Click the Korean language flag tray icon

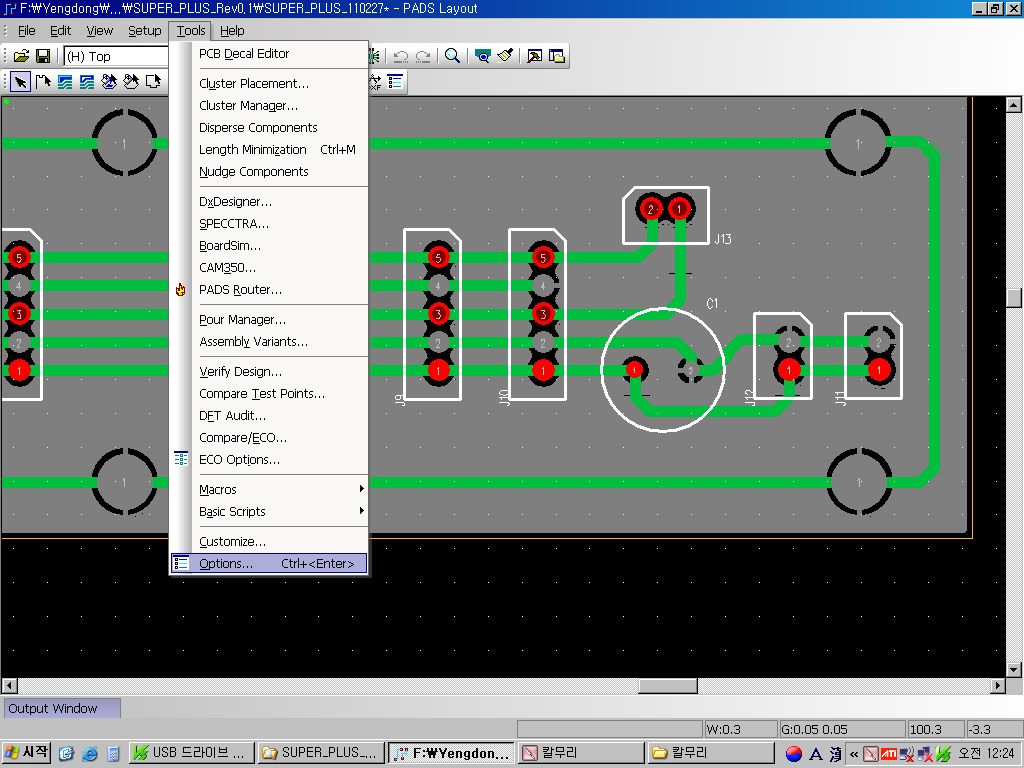pyautogui.click(x=793, y=754)
